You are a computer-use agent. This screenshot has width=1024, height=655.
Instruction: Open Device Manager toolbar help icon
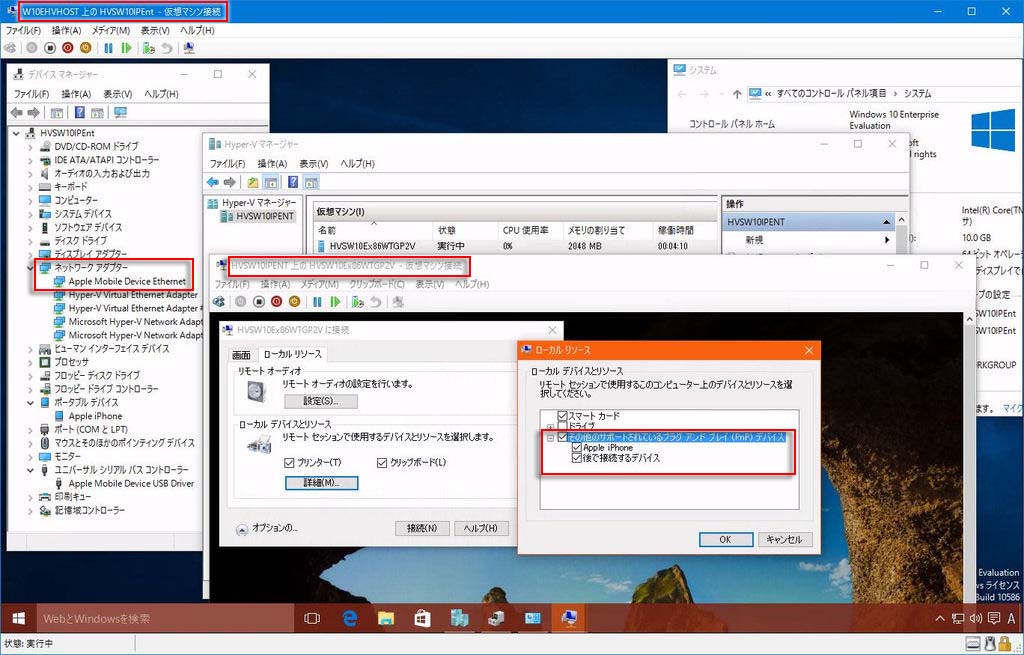(x=80, y=113)
